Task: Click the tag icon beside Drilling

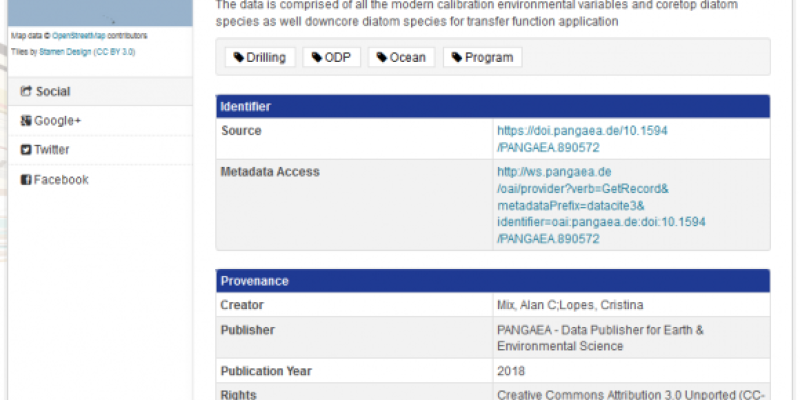Action: click(x=239, y=57)
